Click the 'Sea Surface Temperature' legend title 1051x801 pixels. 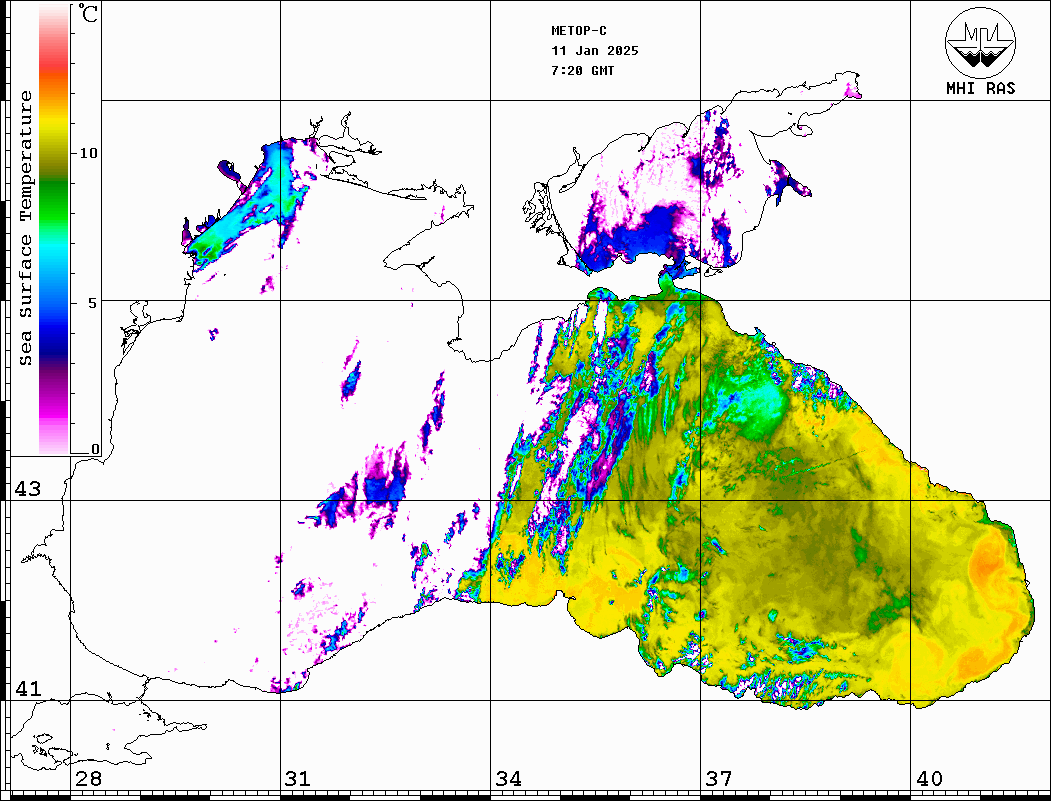[25, 228]
